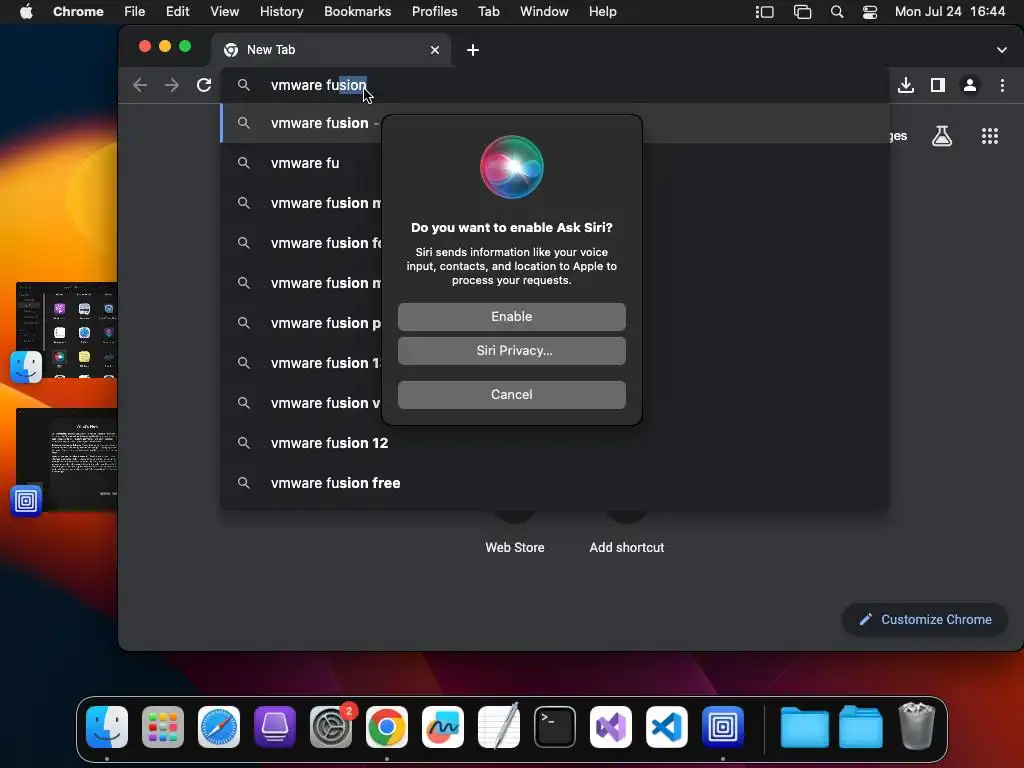Open VMware Fusion from the Dock
Viewport: 1024px width, 768px height.
pos(723,727)
